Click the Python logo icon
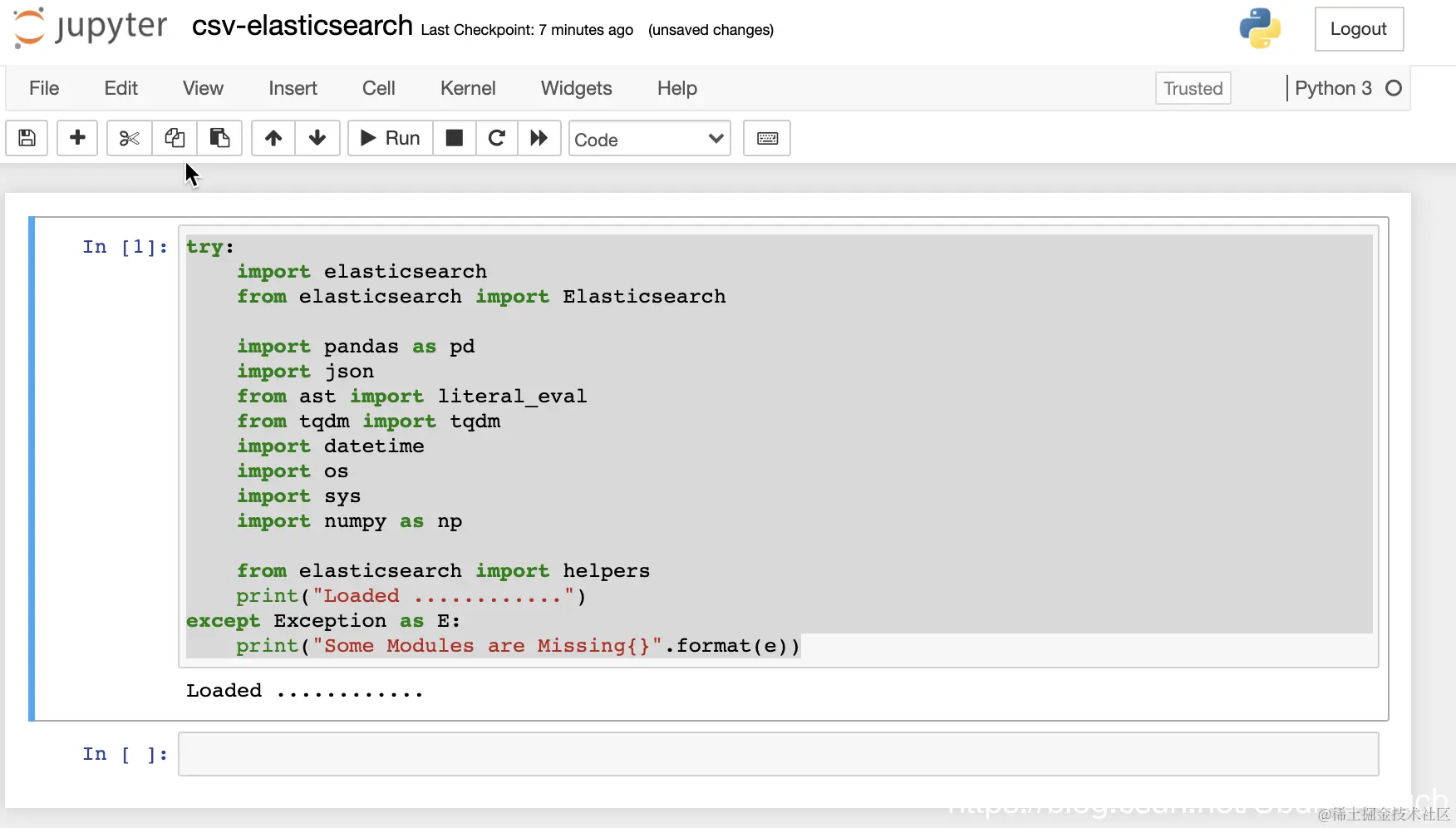 pyautogui.click(x=1260, y=28)
